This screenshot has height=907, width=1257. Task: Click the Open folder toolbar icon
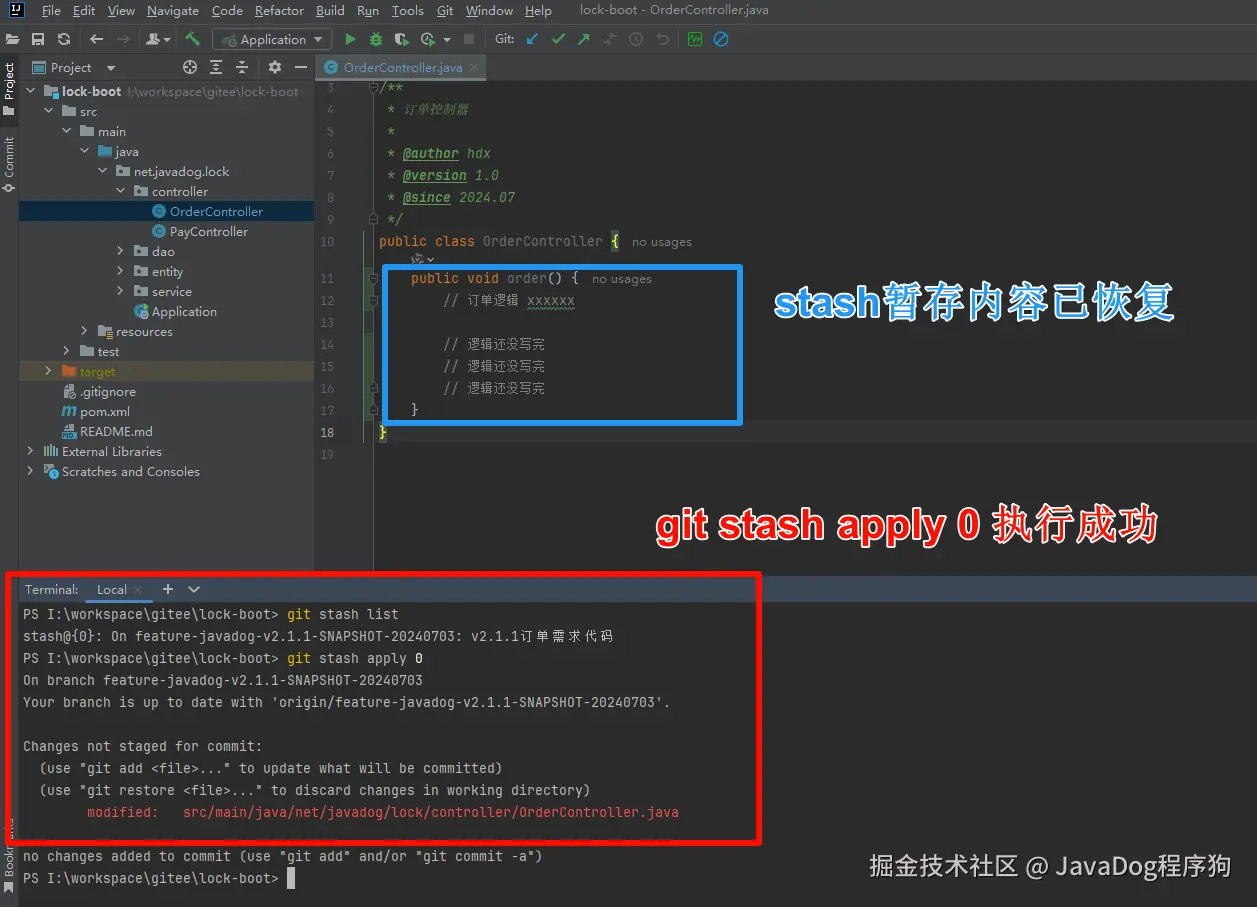(13, 39)
